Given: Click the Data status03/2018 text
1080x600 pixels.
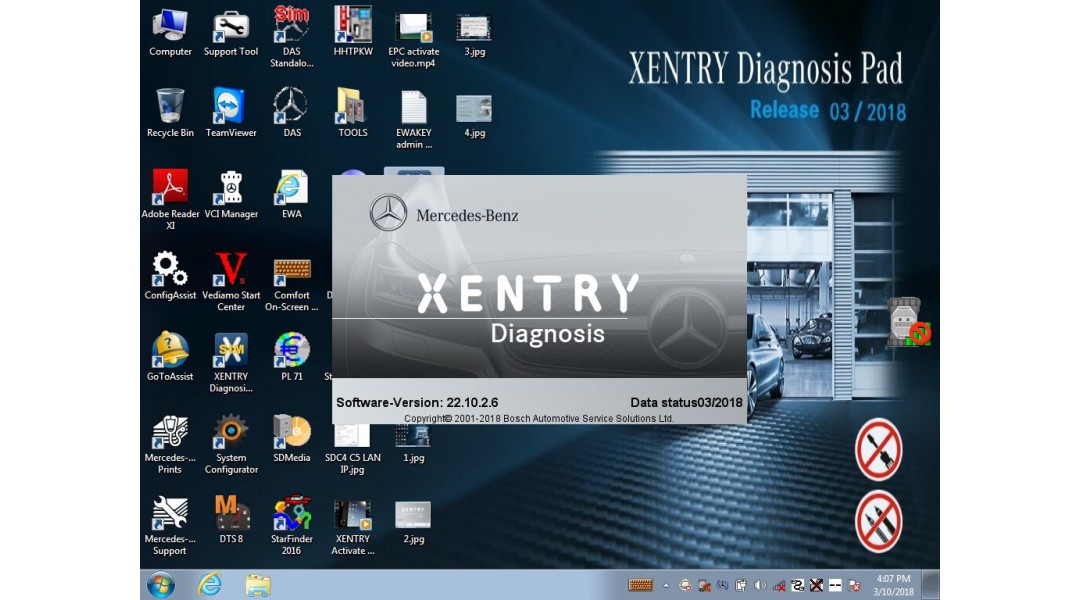Looking at the screenshot, I should pos(686,402).
